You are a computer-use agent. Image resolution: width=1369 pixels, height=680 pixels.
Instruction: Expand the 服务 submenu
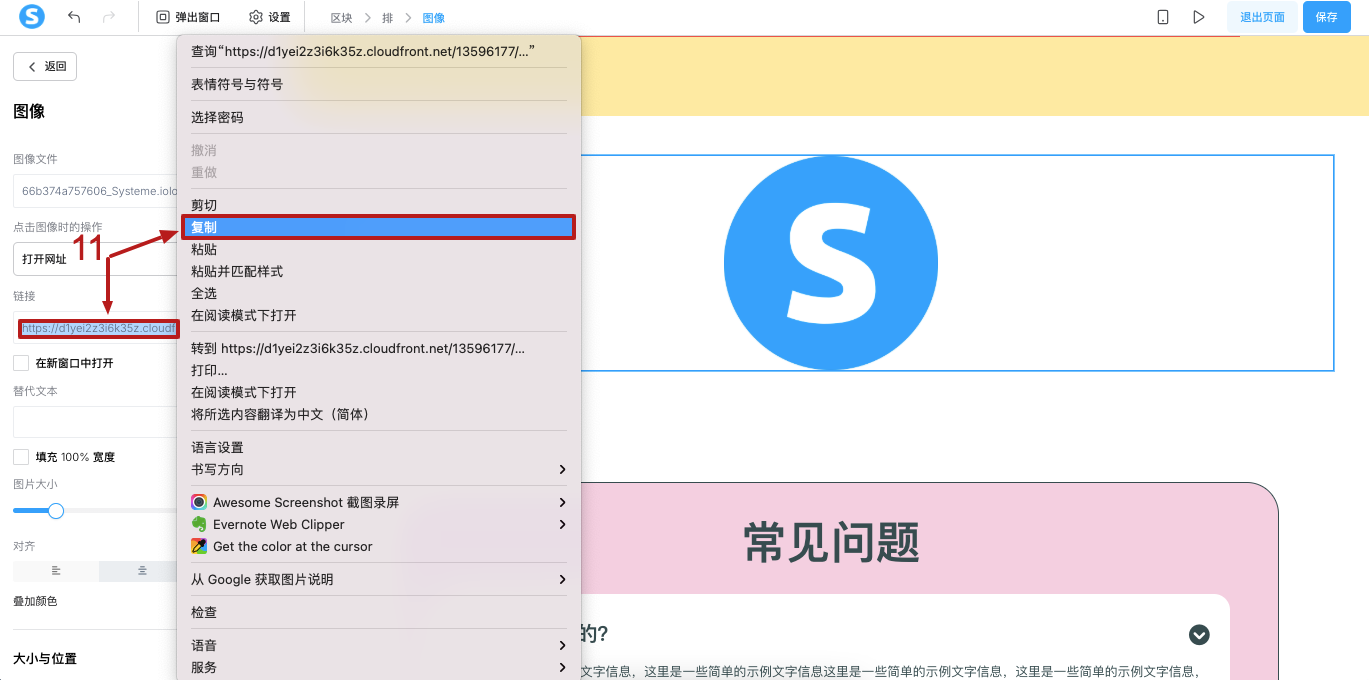[x=379, y=667]
